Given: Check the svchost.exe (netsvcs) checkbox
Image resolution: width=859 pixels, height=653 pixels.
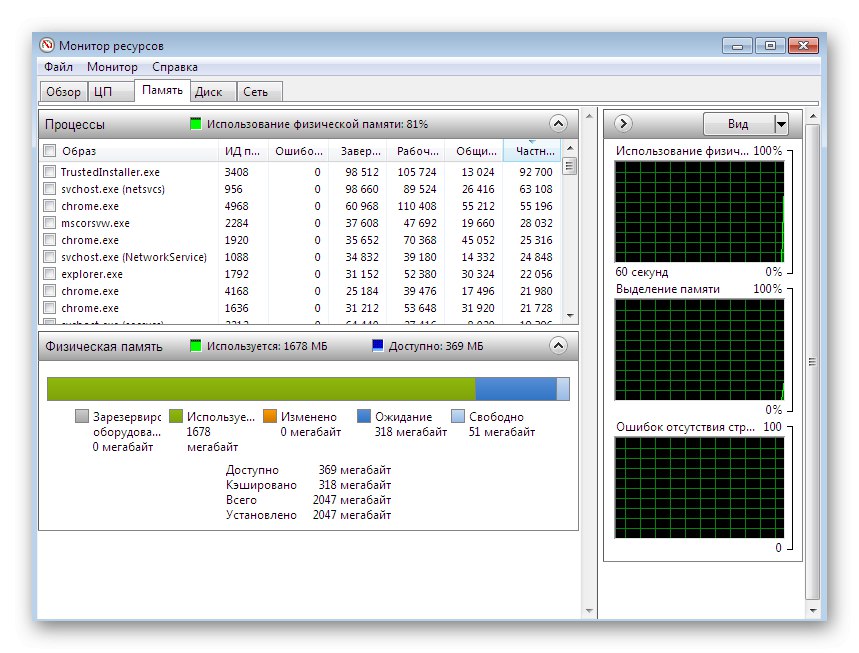Looking at the screenshot, I should click(x=49, y=189).
